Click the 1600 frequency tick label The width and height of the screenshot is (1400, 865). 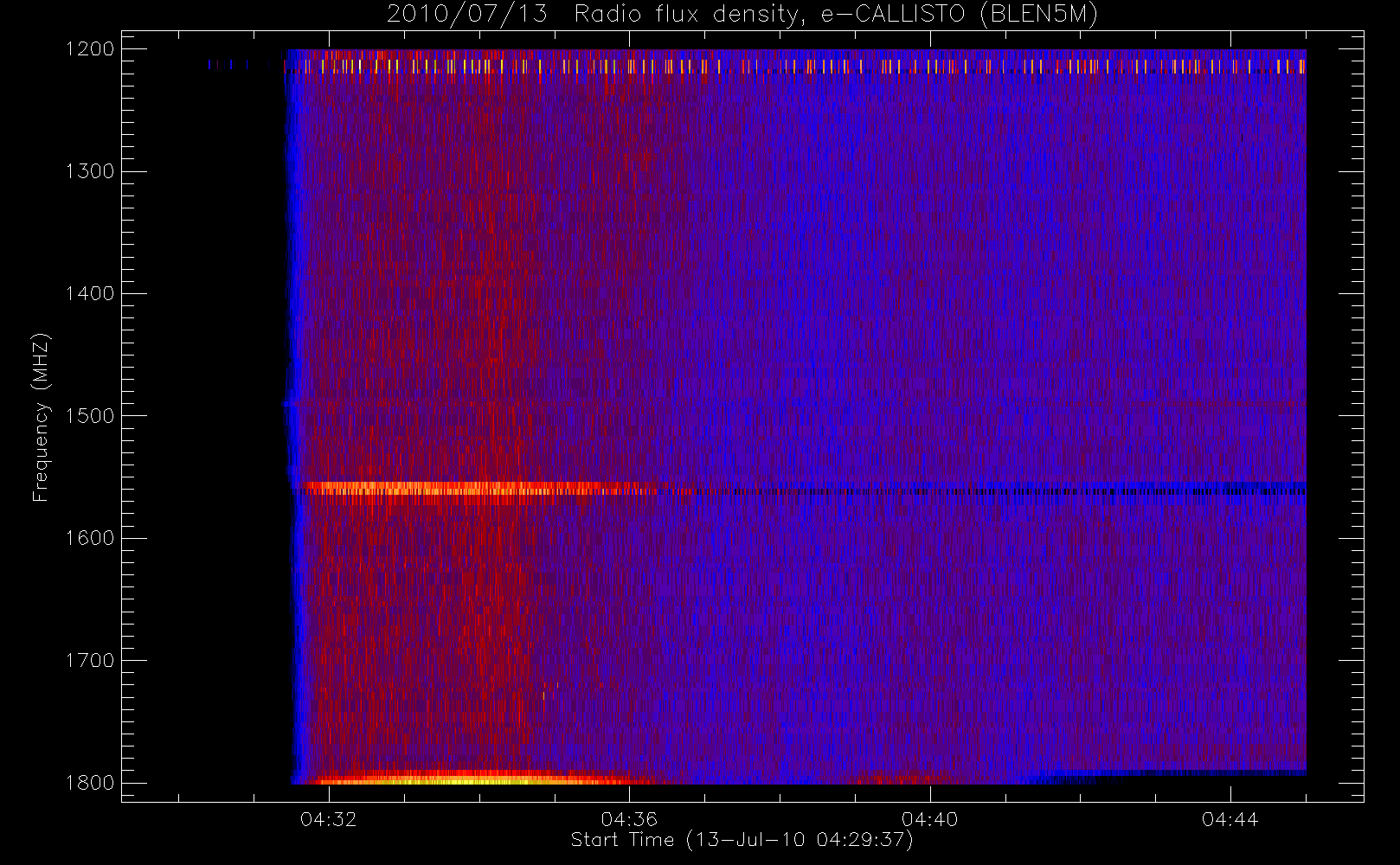tap(90, 538)
